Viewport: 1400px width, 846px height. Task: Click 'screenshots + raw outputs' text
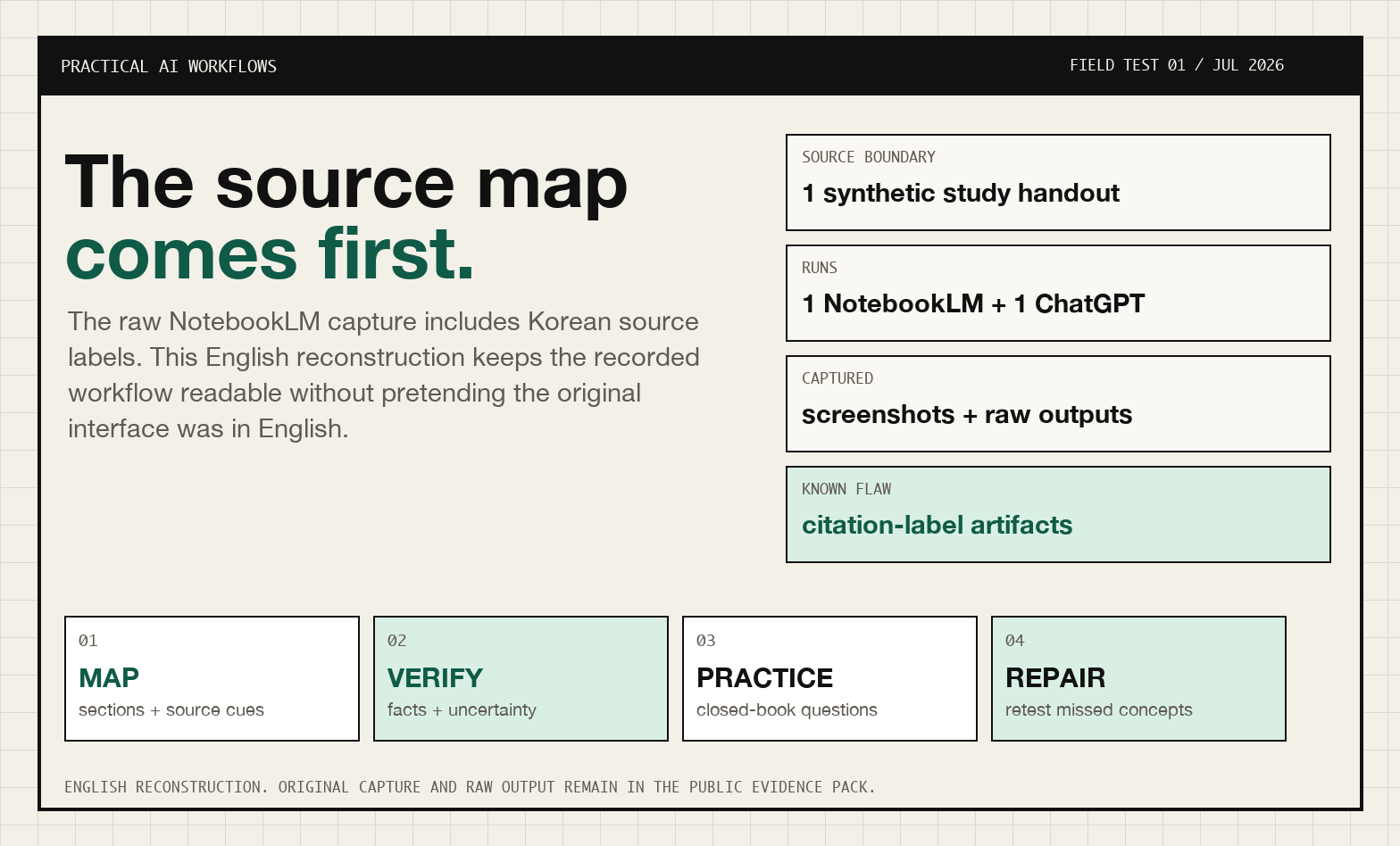pos(967,415)
